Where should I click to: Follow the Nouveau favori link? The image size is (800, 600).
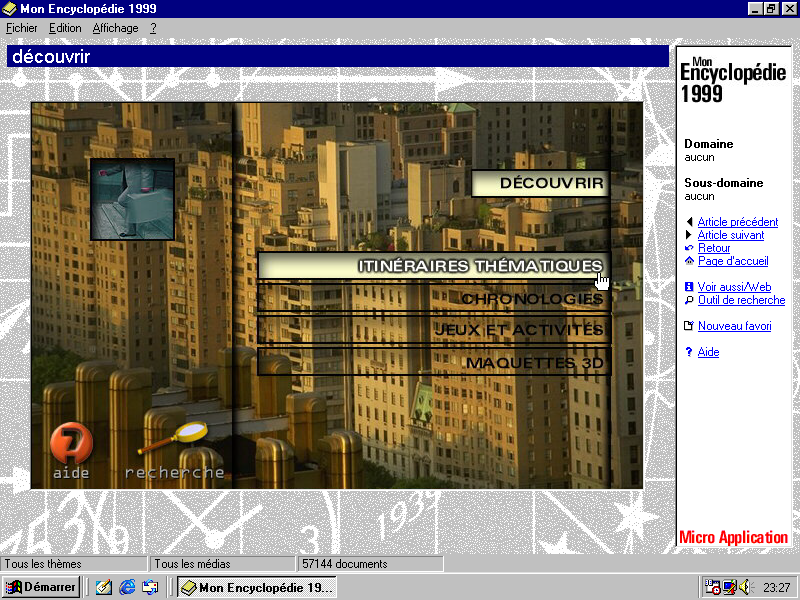point(734,326)
